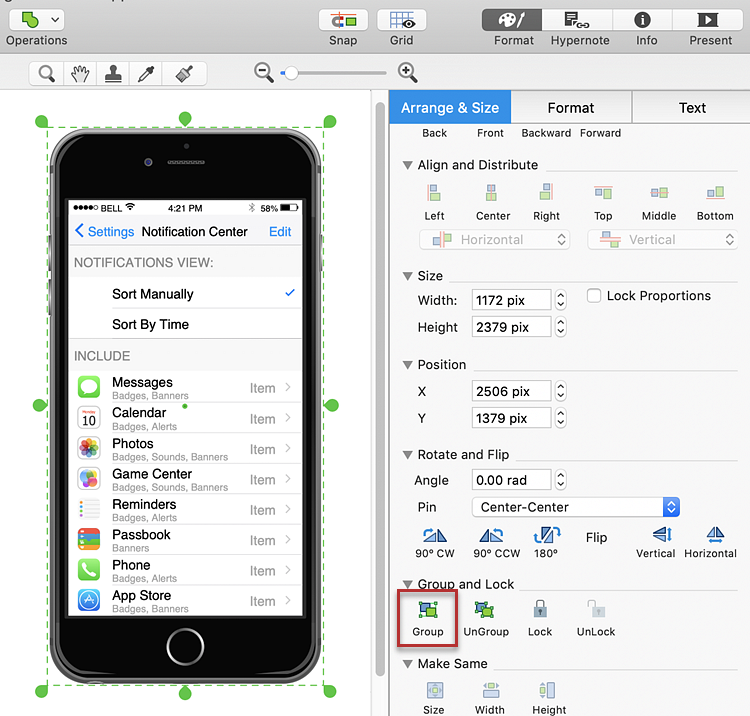
Task: Enable Lock Proportions checkbox
Action: pos(594,296)
